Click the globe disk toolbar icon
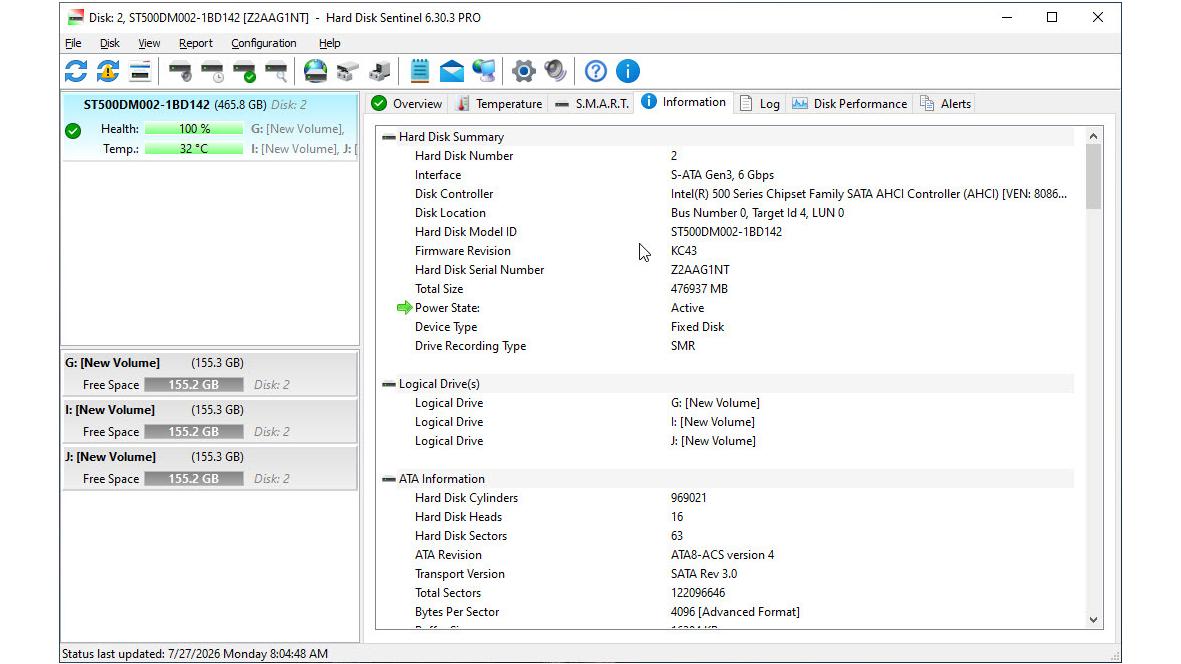Viewport: 1181px width, 664px height. click(x=316, y=72)
